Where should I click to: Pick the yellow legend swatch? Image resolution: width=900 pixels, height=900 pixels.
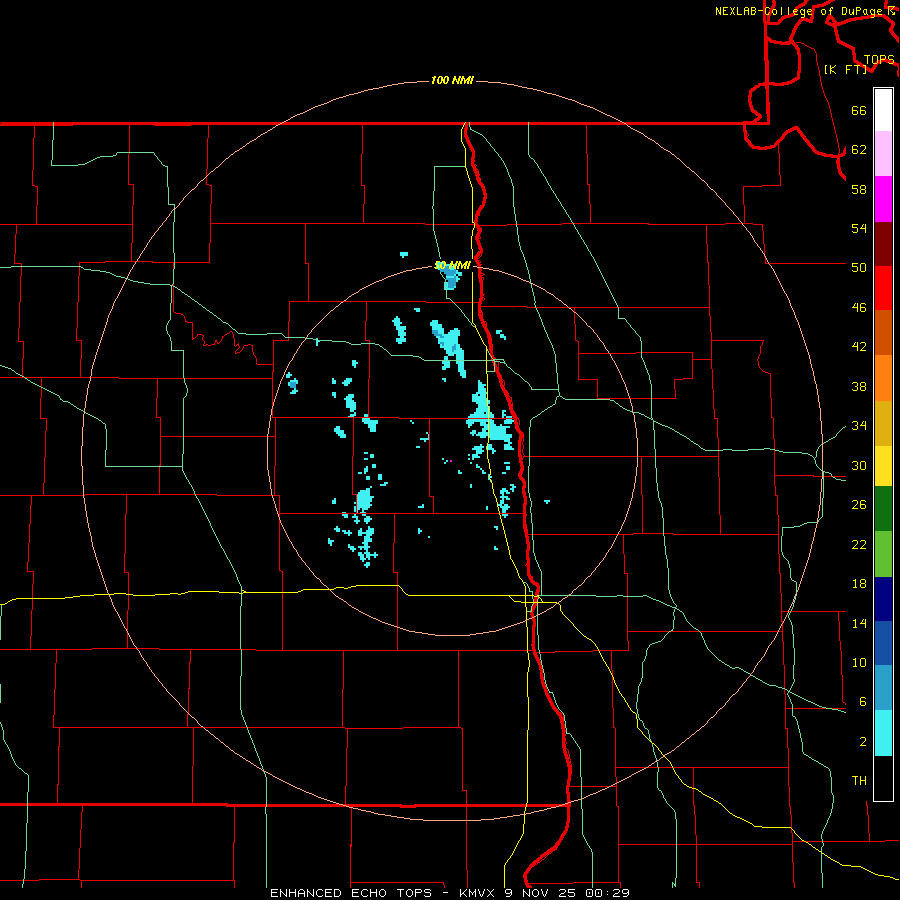coord(883,466)
